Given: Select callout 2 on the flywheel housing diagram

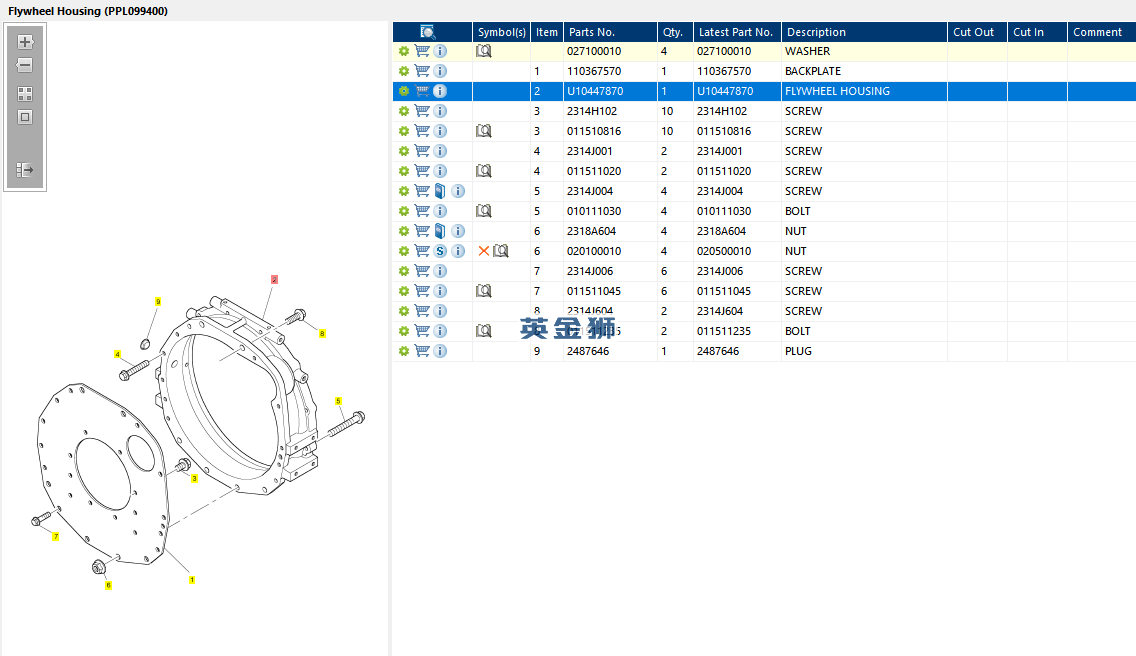Looking at the screenshot, I should click(x=275, y=280).
